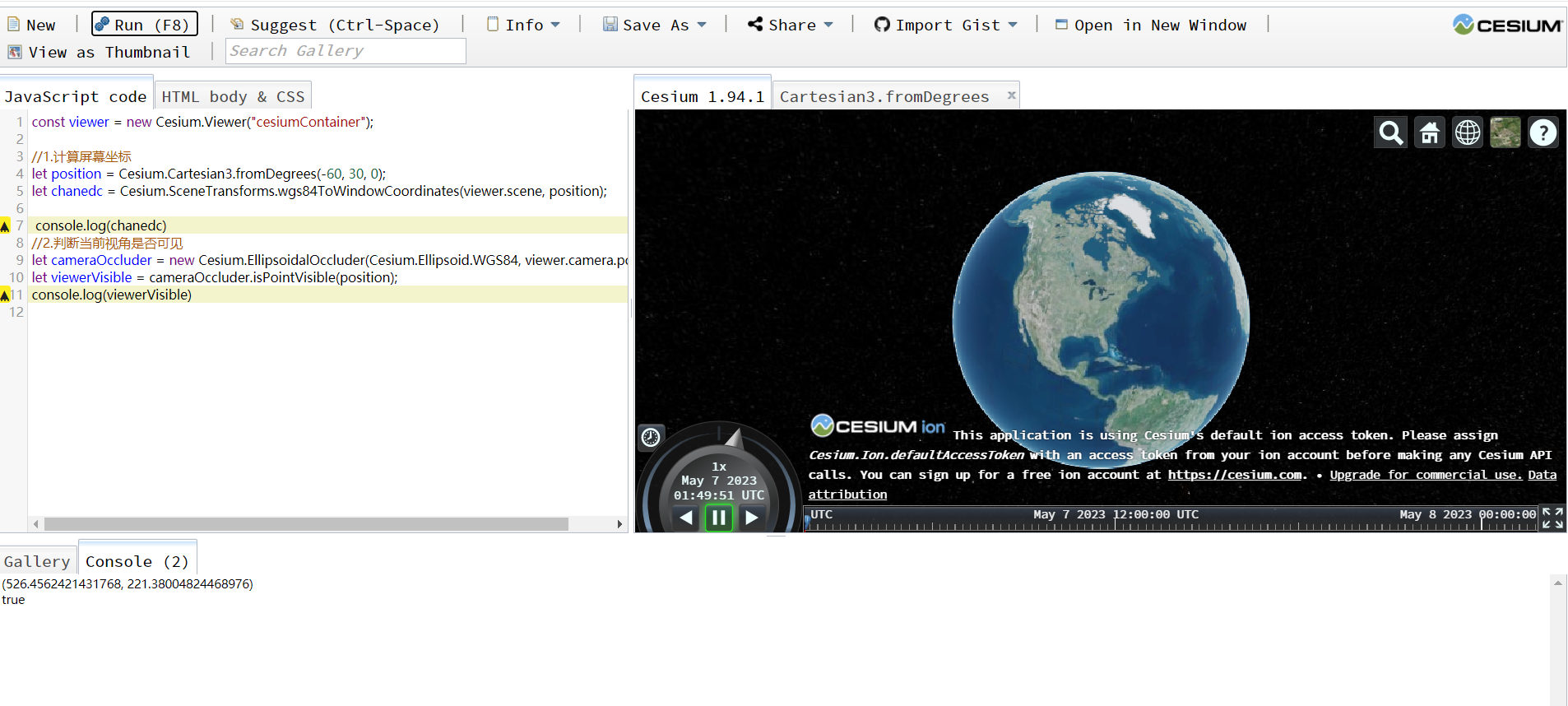This screenshot has height=706, width=1568.
Task: Play the animation in reverse
Action: (x=686, y=518)
